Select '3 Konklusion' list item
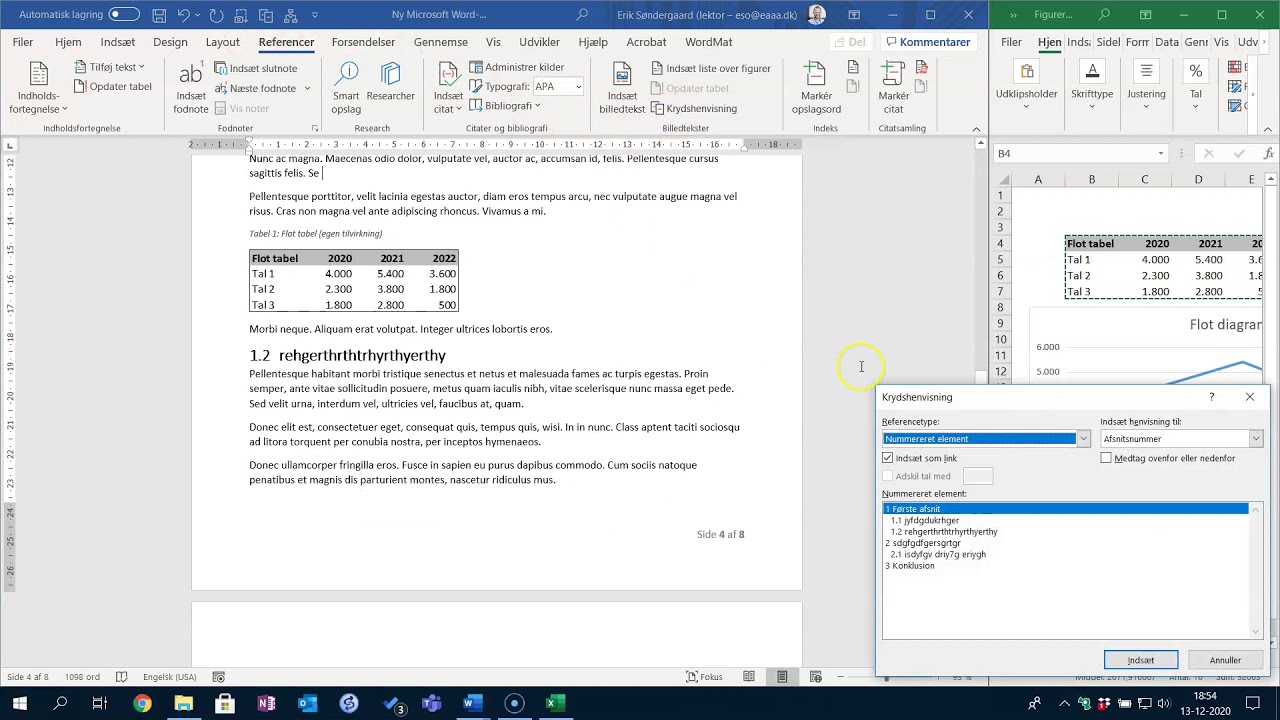Screen dimensions: 1280x720 [909, 566]
